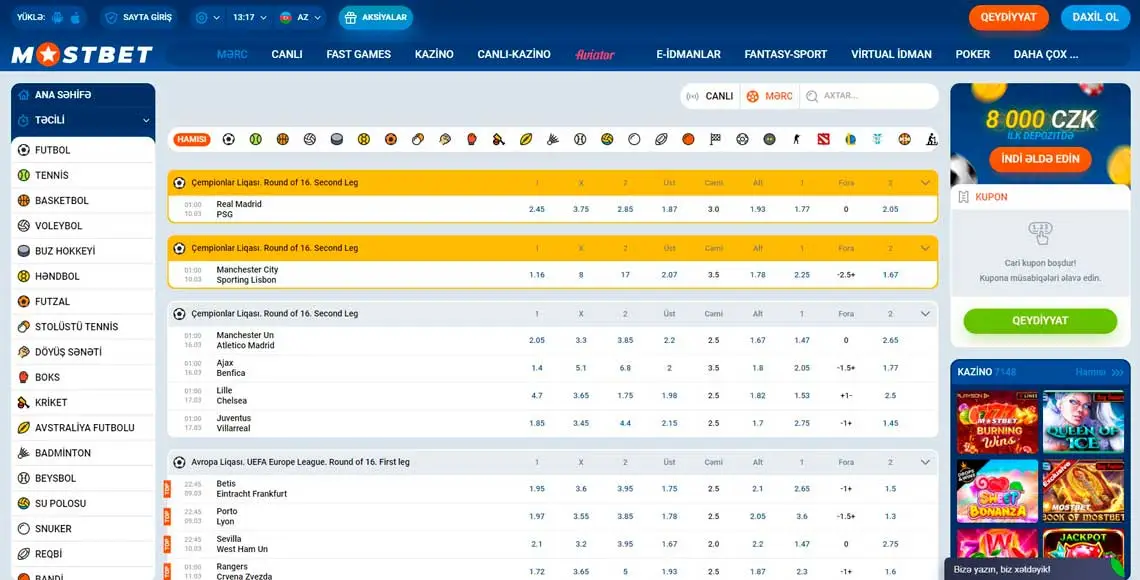Collapse the section containing Manchester City vs Sporting Lisbon
Viewport: 1140px width, 580px height.
tap(926, 248)
